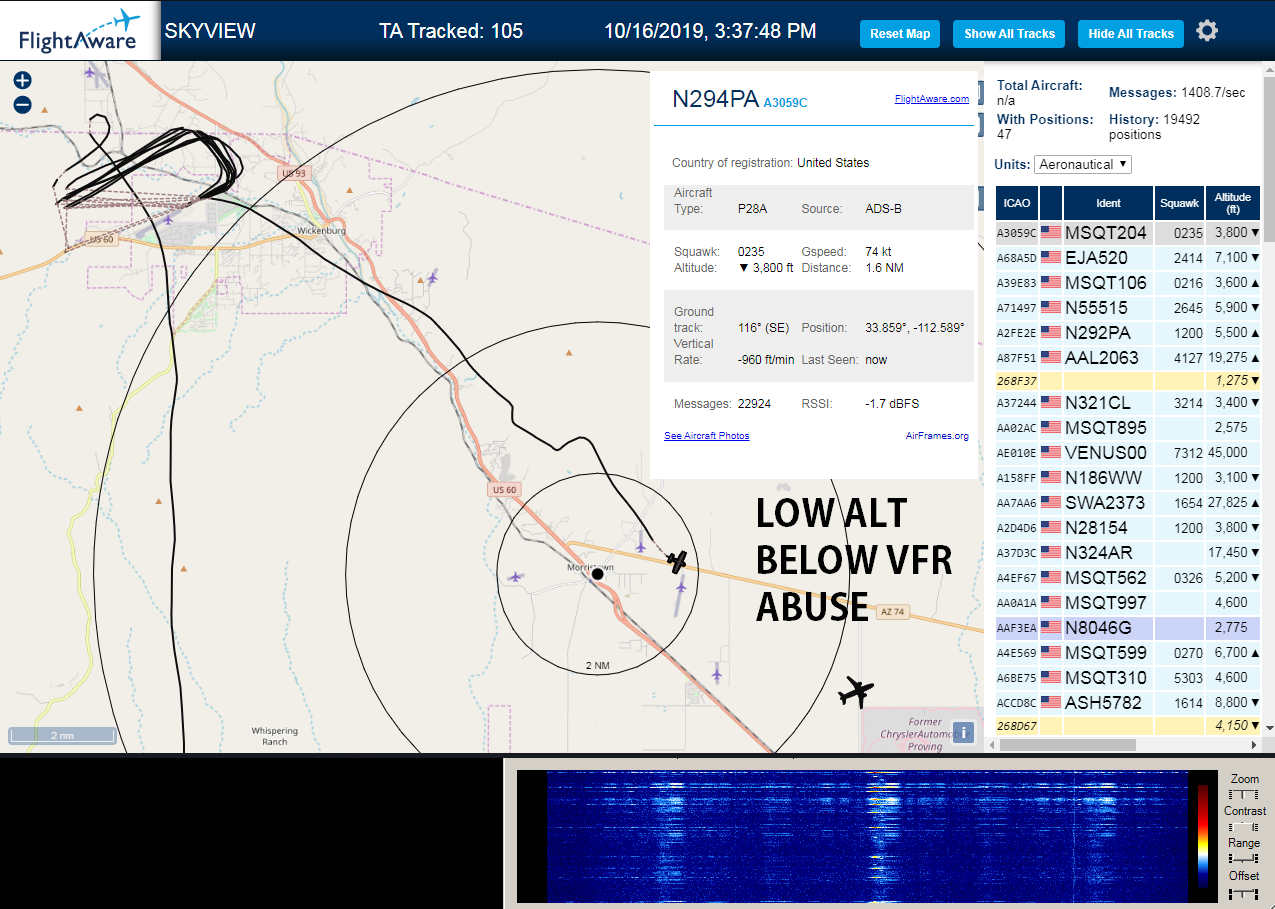Screen dimensions: 1275x909
Task: Select the MSQT106 aircraft row
Action: (1129, 283)
